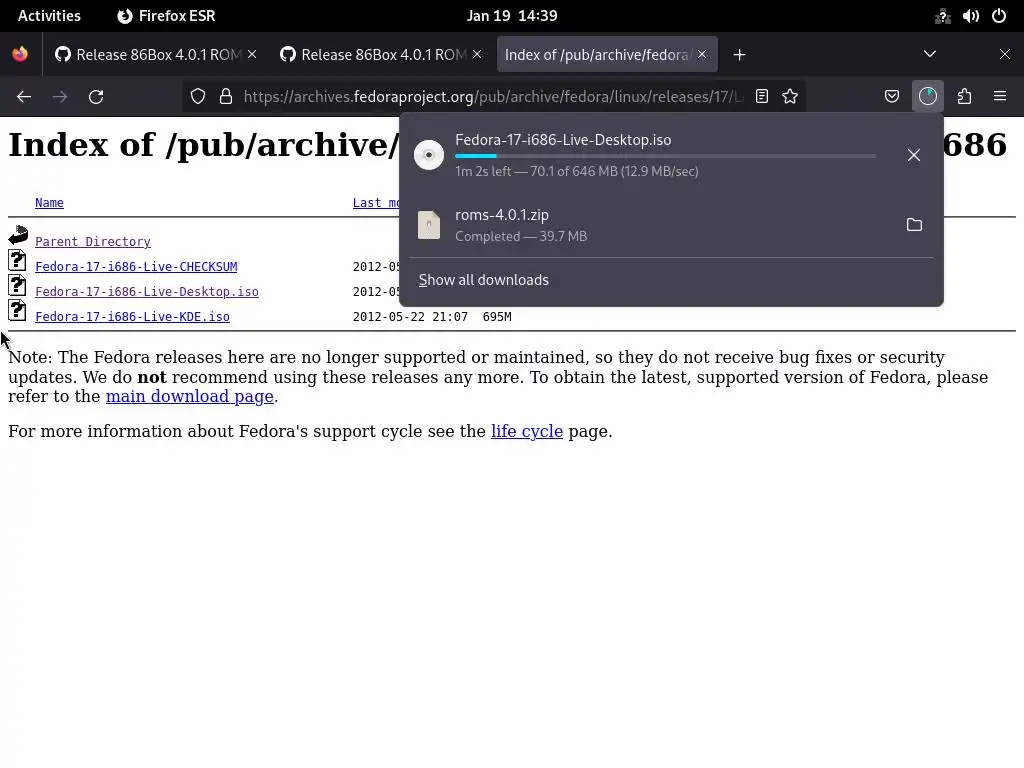Viewport: 1024px width, 768px height.
Task: Click the Parent Directory back-arrow icon
Action: (x=18, y=235)
